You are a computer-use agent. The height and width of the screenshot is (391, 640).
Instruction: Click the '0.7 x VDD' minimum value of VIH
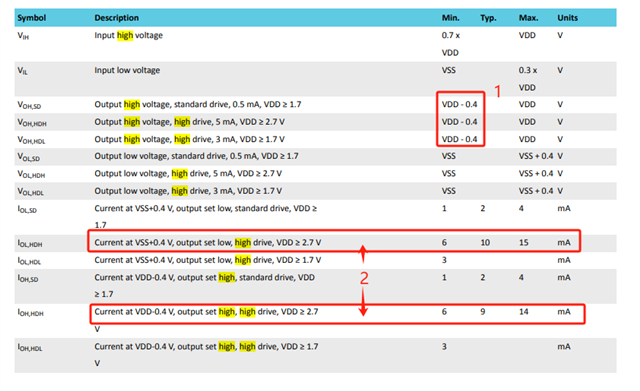pyautogui.click(x=451, y=44)
